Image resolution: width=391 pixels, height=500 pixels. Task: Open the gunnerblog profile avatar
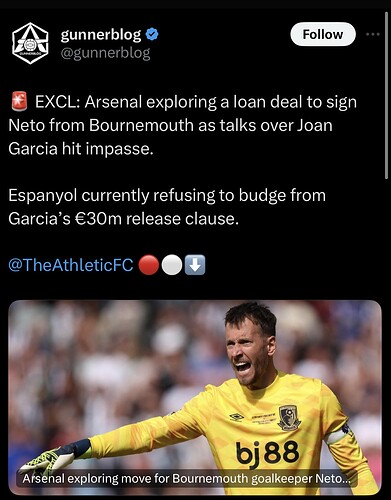click(x=30, y=43)
